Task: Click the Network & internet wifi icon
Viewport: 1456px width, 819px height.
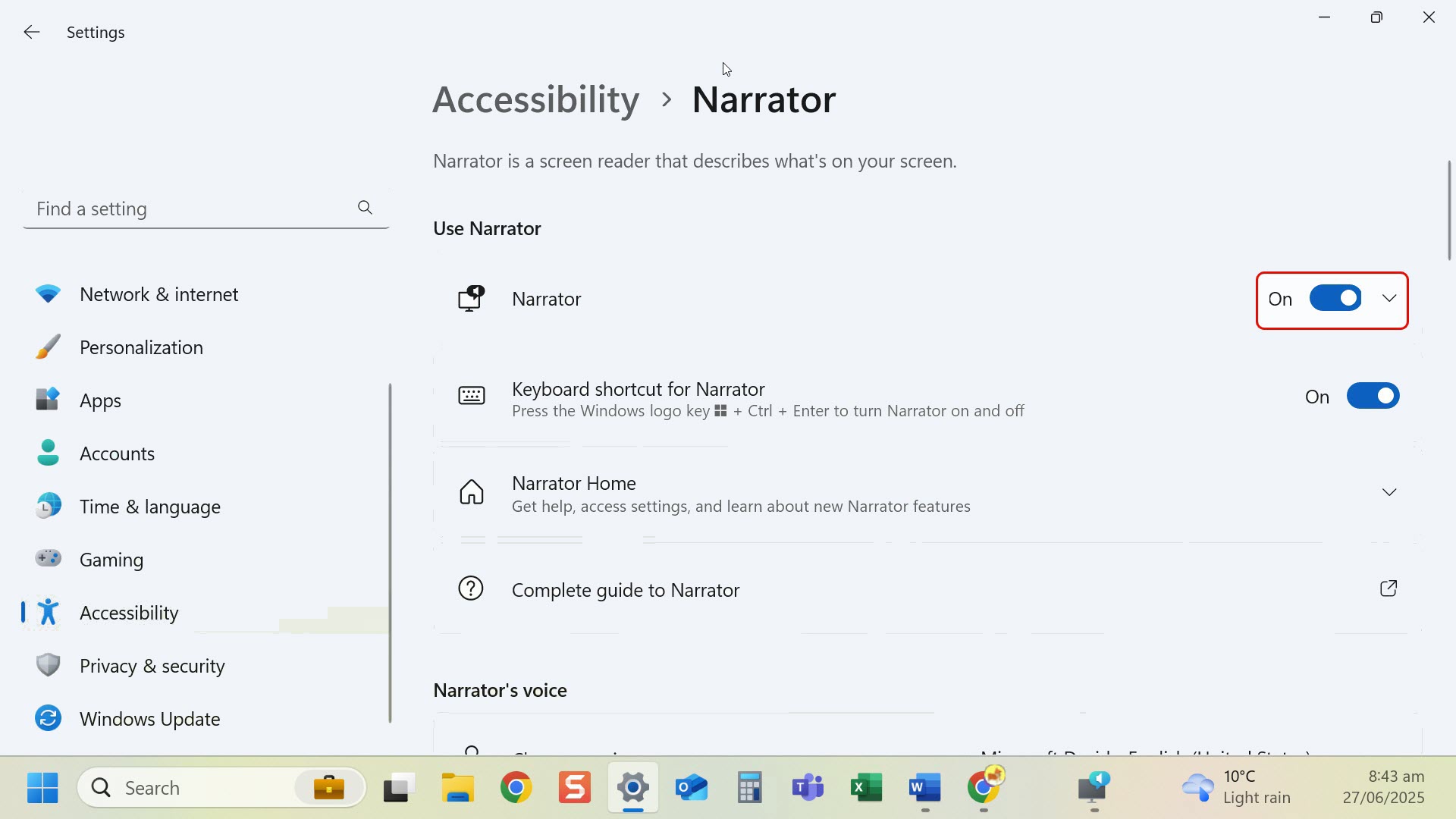Action: pyautogui.click(x=48, y=294)
